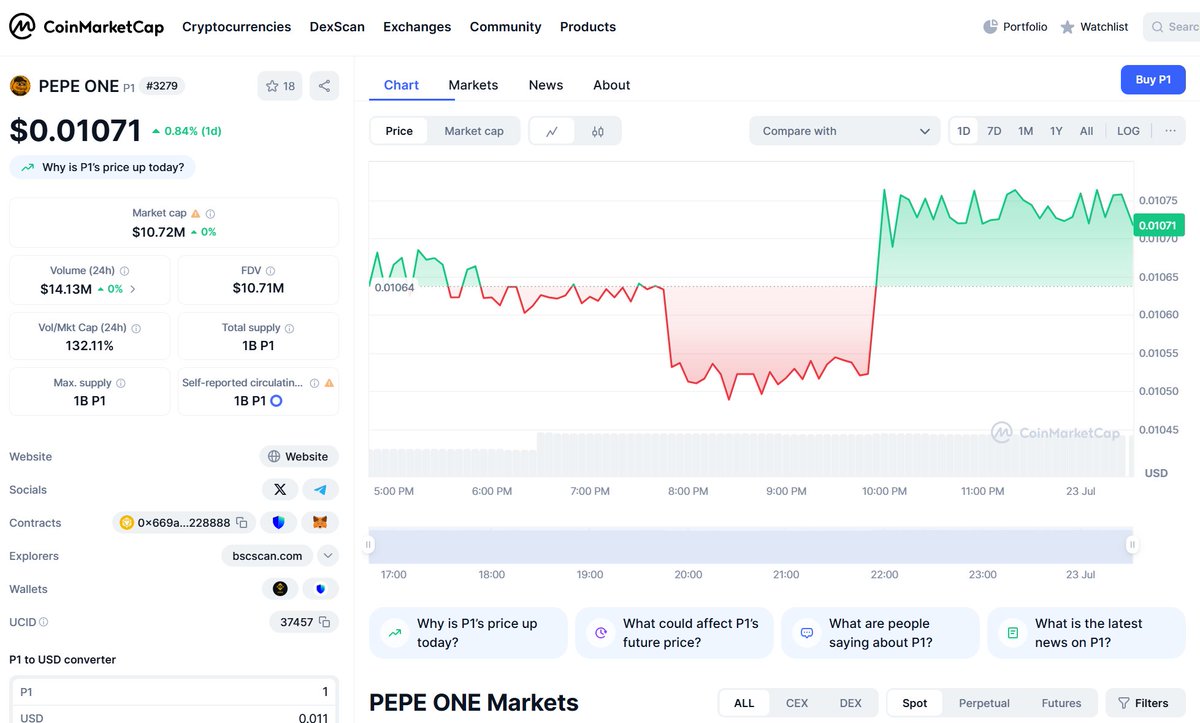Show Max. supply info icon
Image resolution: width=1200 pixels, height=723 pixels.
[x=121, y=383]
